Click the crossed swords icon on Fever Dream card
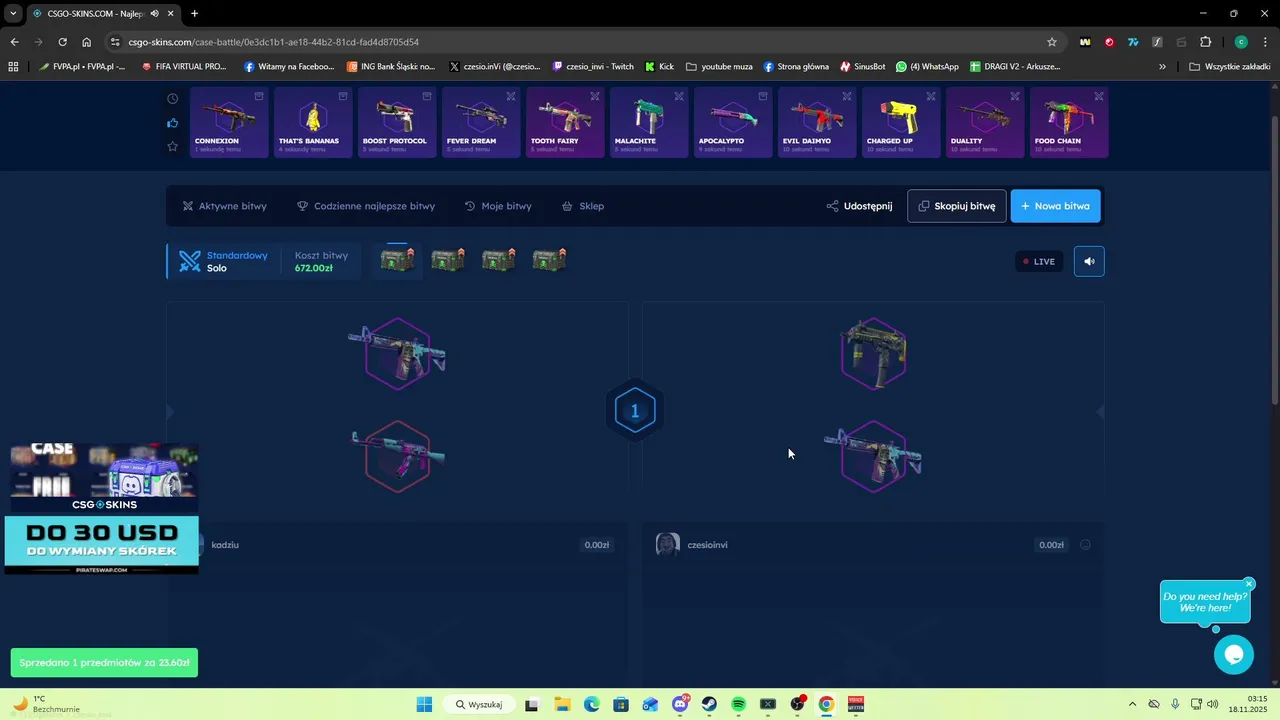 pos(511,96)
